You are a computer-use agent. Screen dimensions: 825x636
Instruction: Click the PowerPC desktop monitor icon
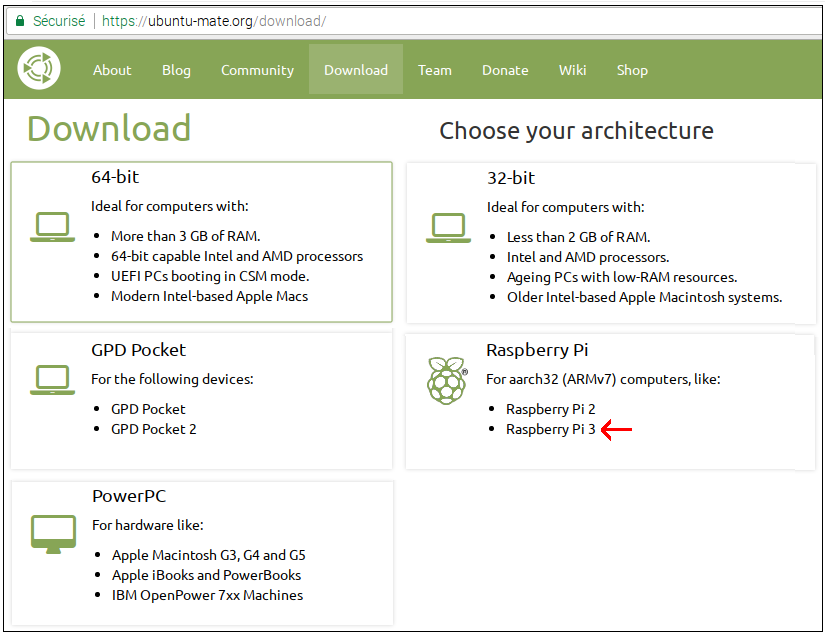[53, 534]
